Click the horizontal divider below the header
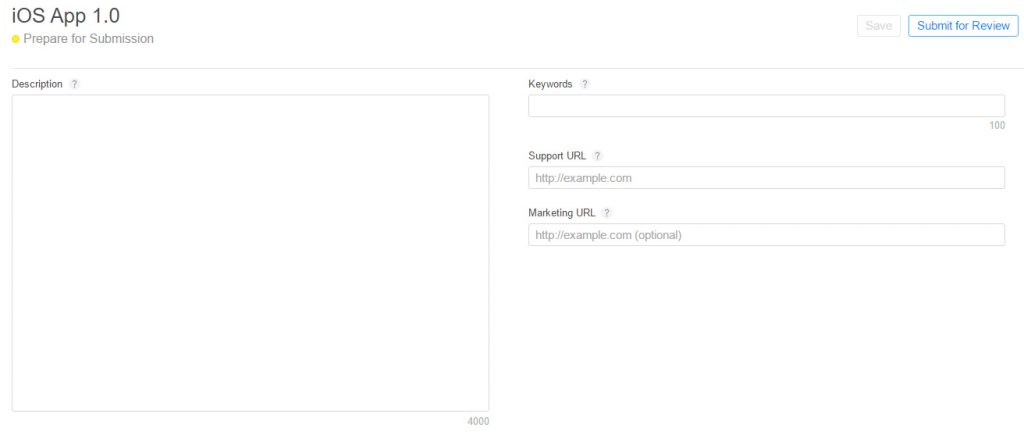The width and height of the screenshot is (1024, 446). click(512, 68)
